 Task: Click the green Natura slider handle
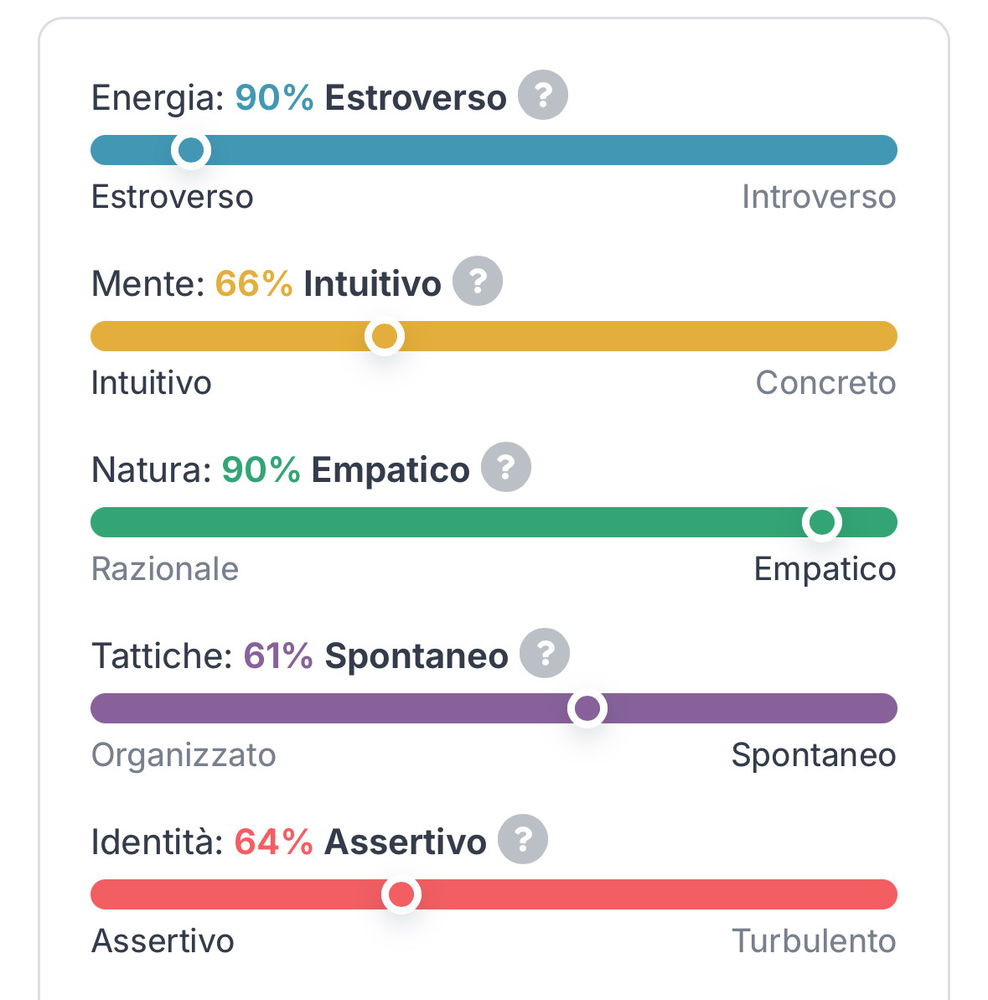pyautogui.click(x=822, y=523)
